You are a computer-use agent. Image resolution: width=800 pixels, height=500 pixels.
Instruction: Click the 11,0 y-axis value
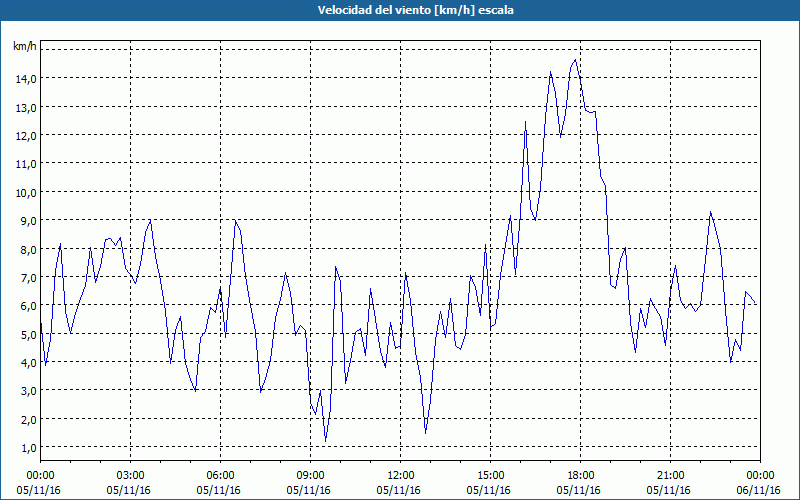click(26, 164)
